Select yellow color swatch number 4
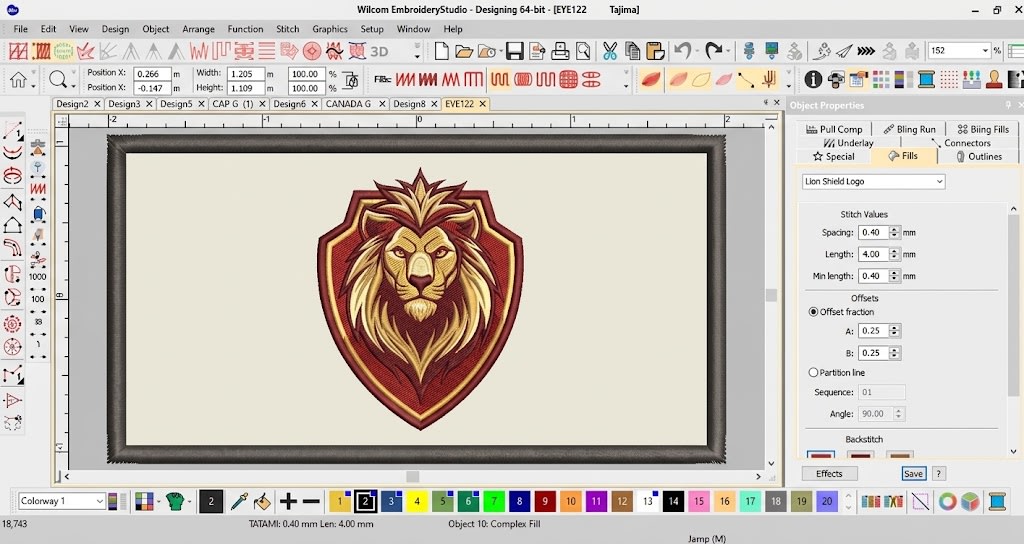Viewport: 1024px width, 544px height. pyautogui.click(x=417, y=502)
